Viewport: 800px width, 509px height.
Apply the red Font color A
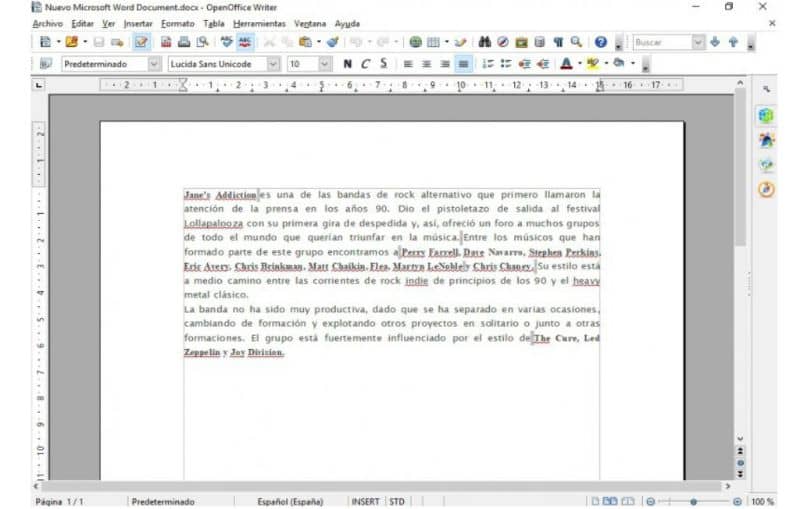tap(566, 64)
